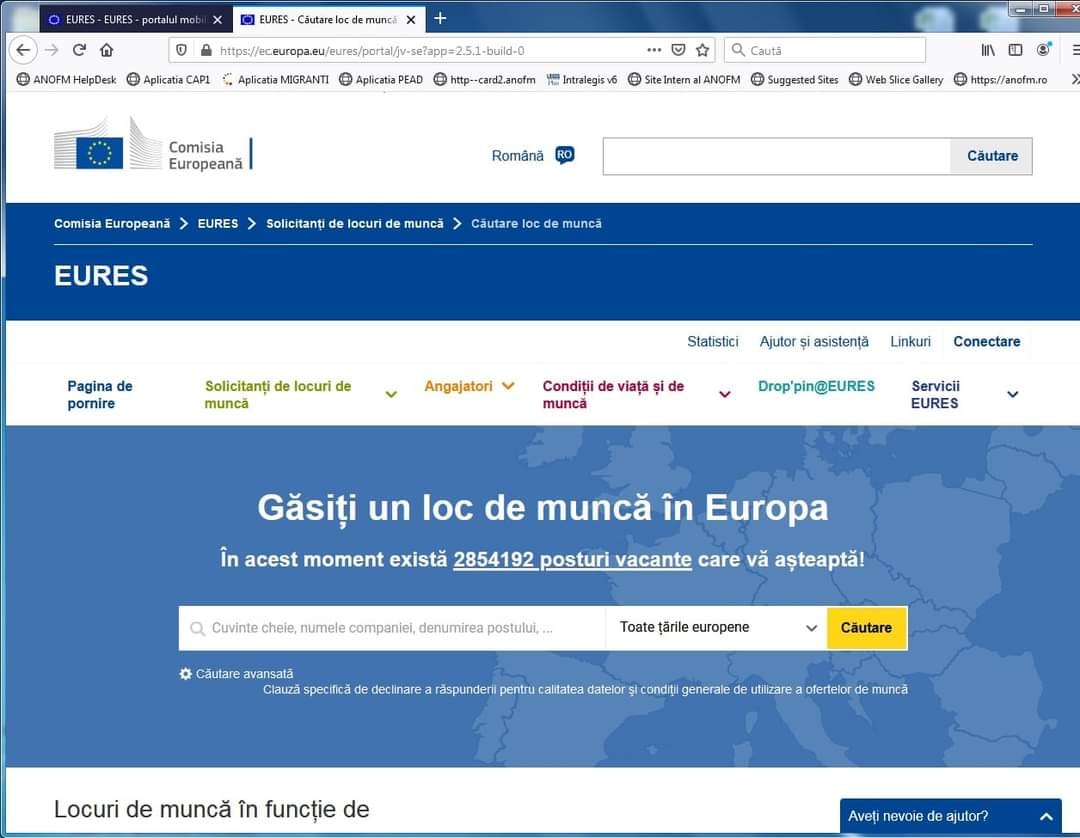Save page to Pocket icon
Image resolution: width=1080 pixels, height=838 pixels.
678,50
